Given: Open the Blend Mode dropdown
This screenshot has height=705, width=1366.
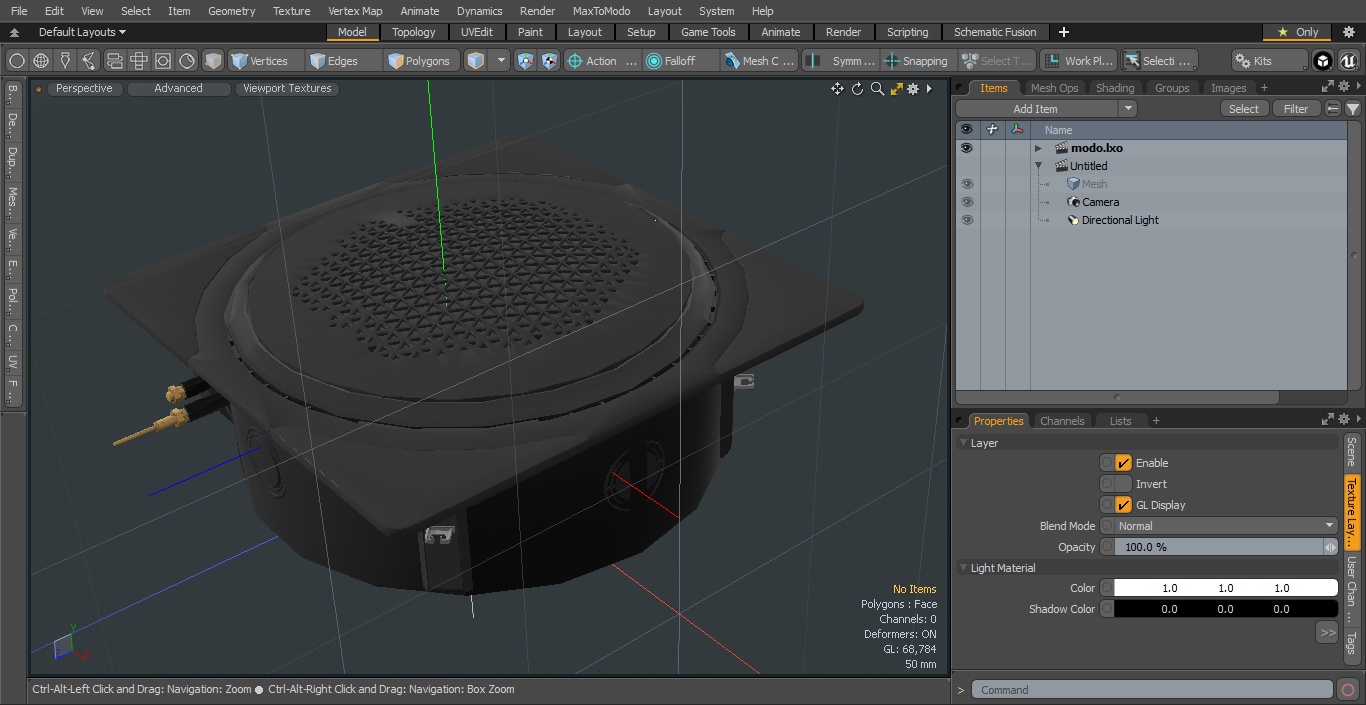Looking at the screenshot, I should pyautogui.click(x=1218, y=526).
